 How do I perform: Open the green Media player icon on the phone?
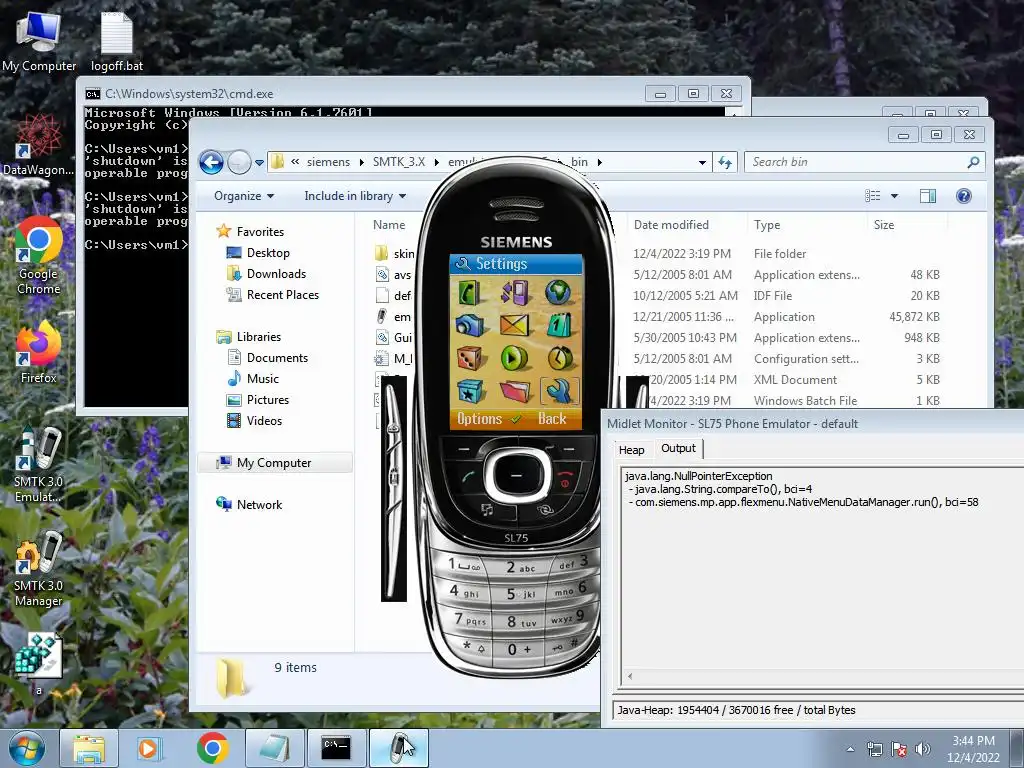pos(515,358)
